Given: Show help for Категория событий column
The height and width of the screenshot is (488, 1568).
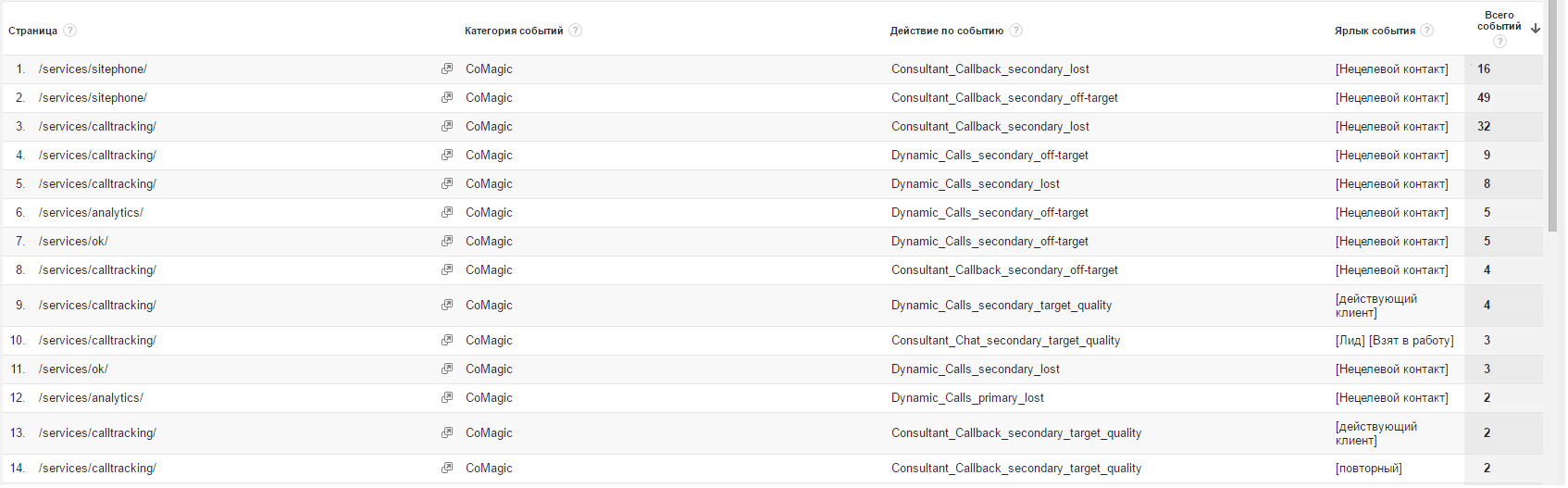Looking at the screenshot, I should coord(576,31).
